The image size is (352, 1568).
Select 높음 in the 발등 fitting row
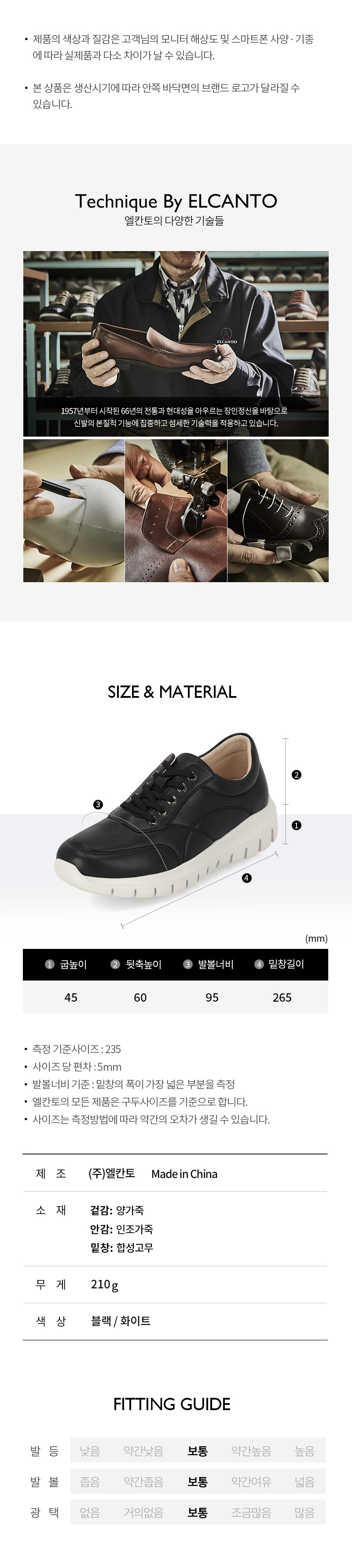(x=304, y=1451)
